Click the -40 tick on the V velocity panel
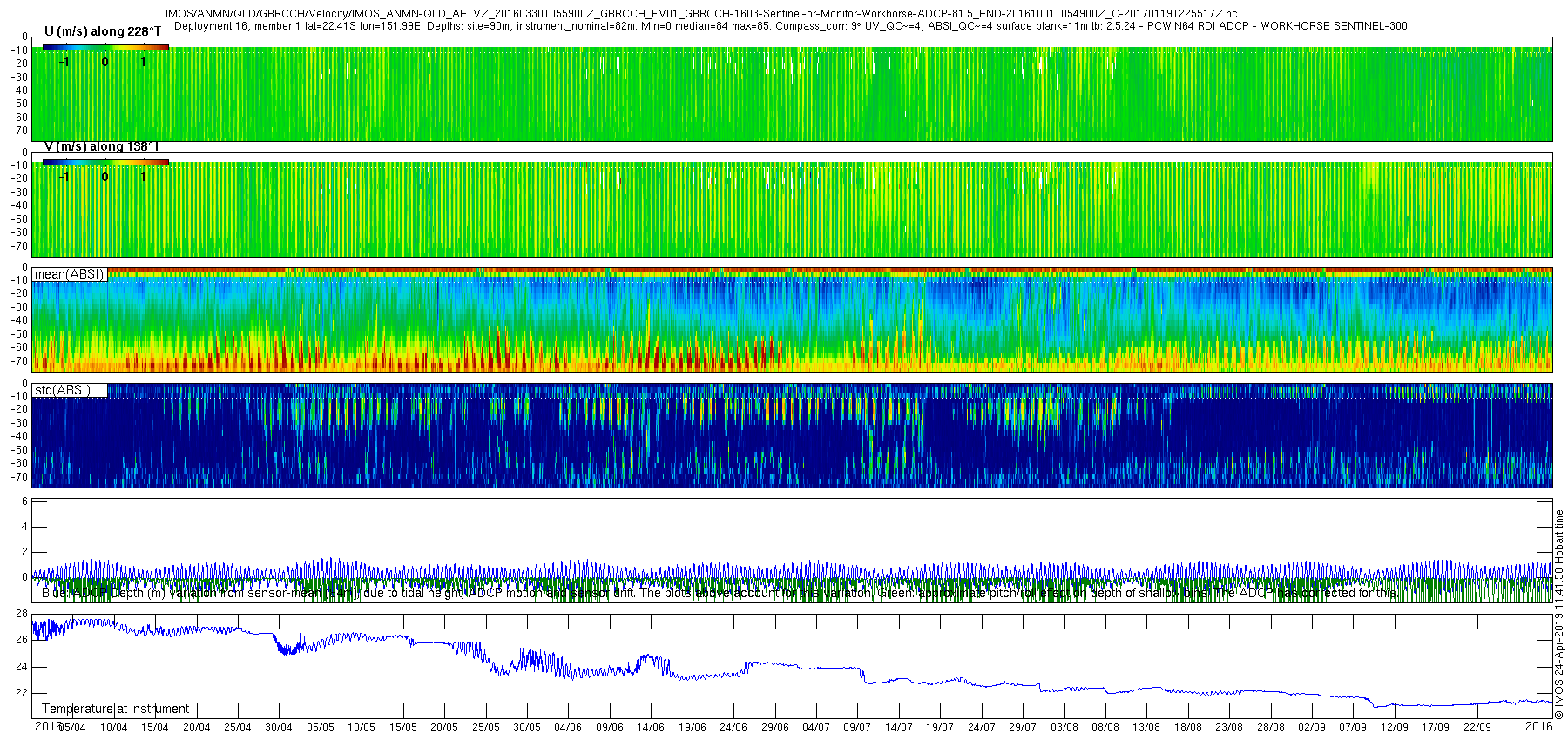This screenshot has width=1568, height=740. 18,205
